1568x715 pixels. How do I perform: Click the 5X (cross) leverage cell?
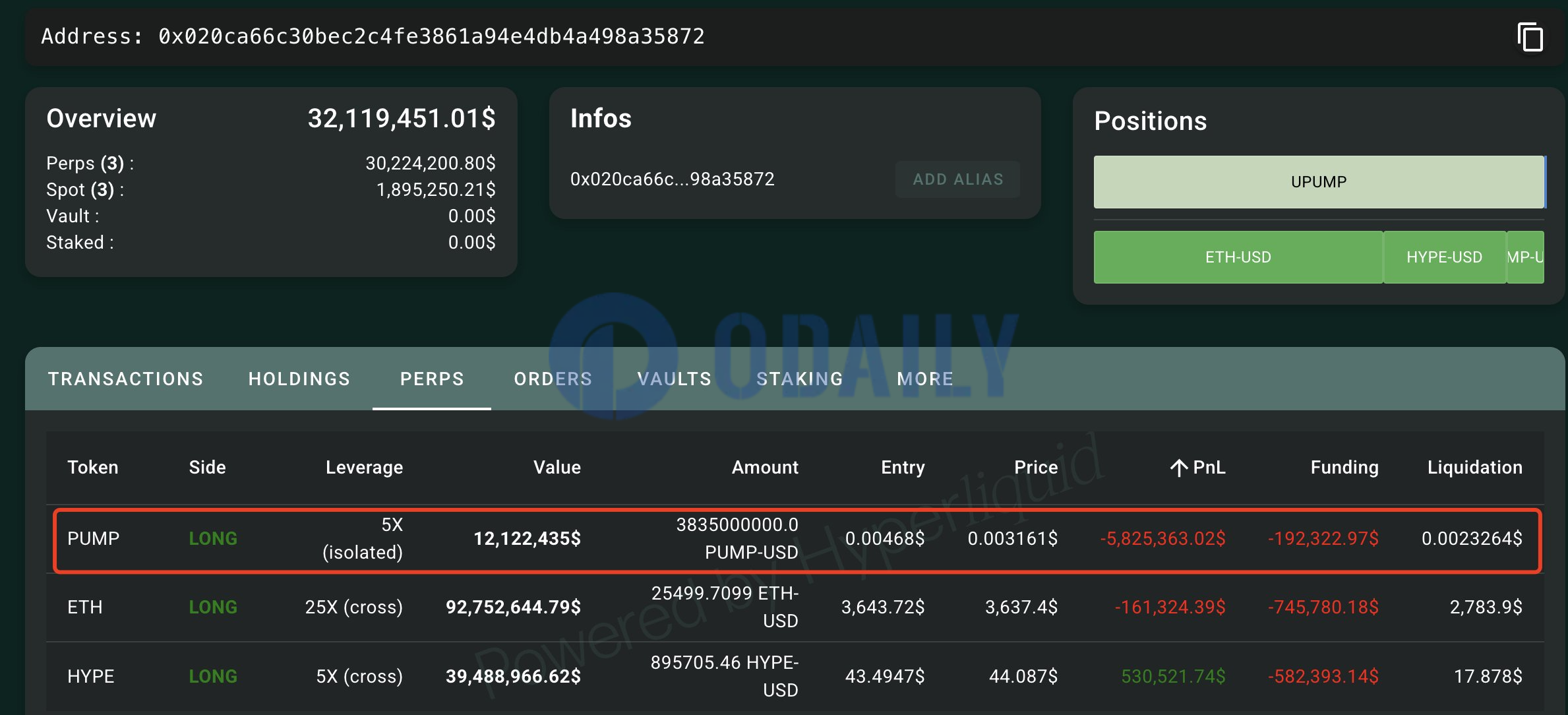(x=359, y=677)
